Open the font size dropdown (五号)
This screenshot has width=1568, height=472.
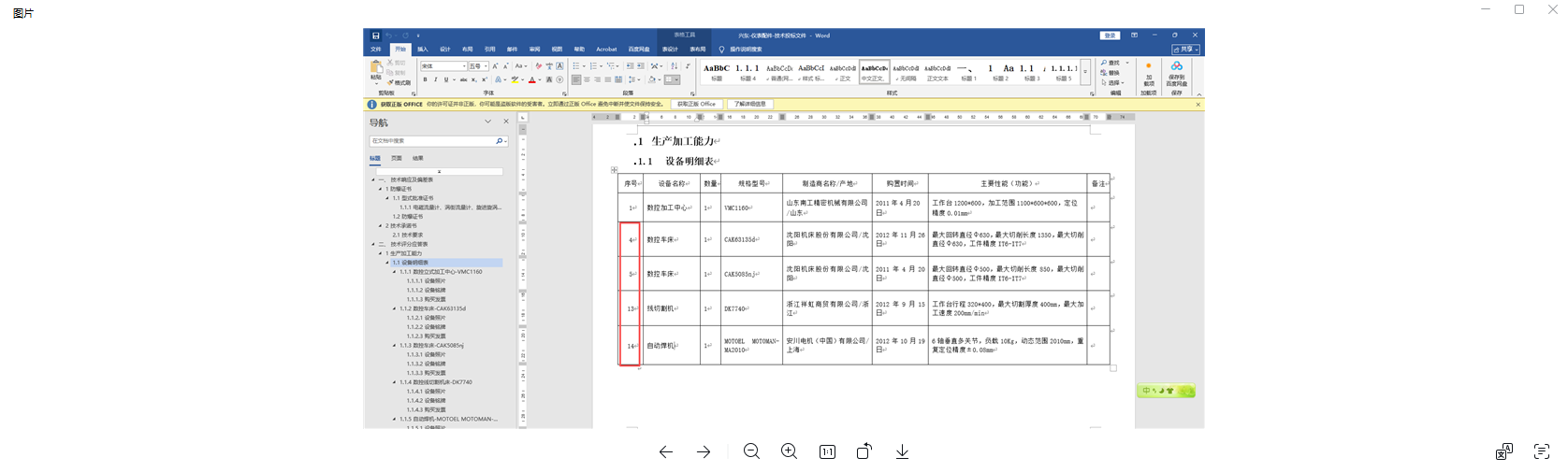tap(486, 66)
